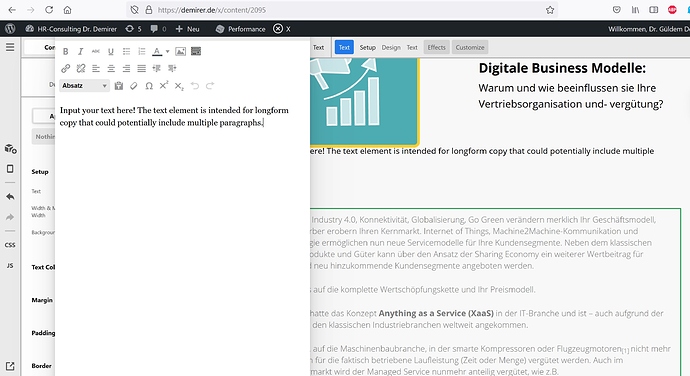Apply subscript formatting

coord(179,86)
